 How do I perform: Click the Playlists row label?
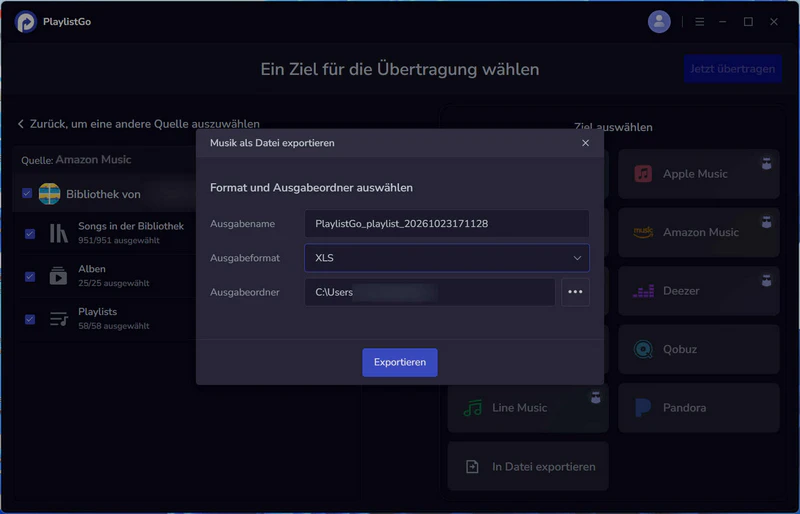pyautogui.click(x=97, y=312)
